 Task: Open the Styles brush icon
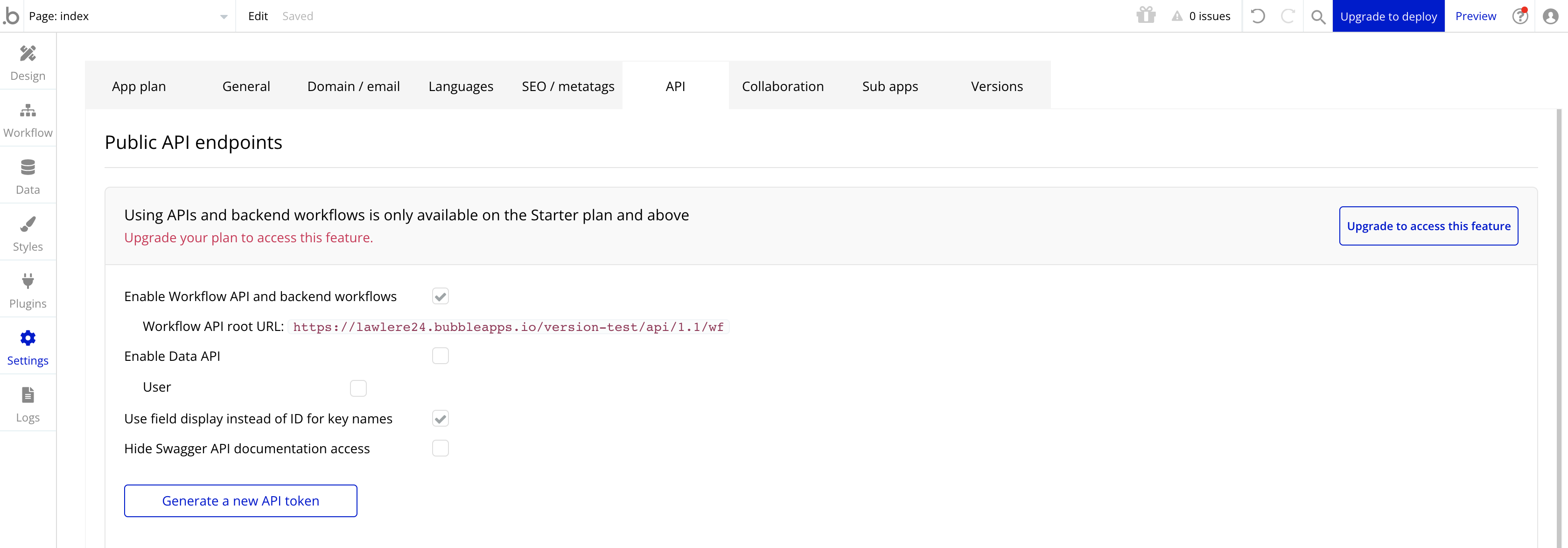click(x=28, y=224)
